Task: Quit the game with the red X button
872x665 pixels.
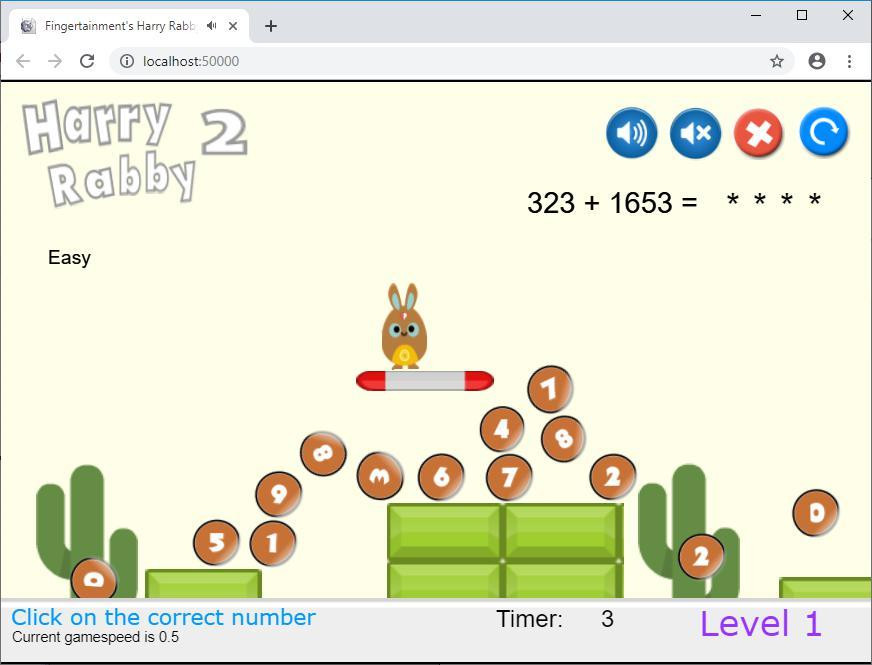Action: 759,133
